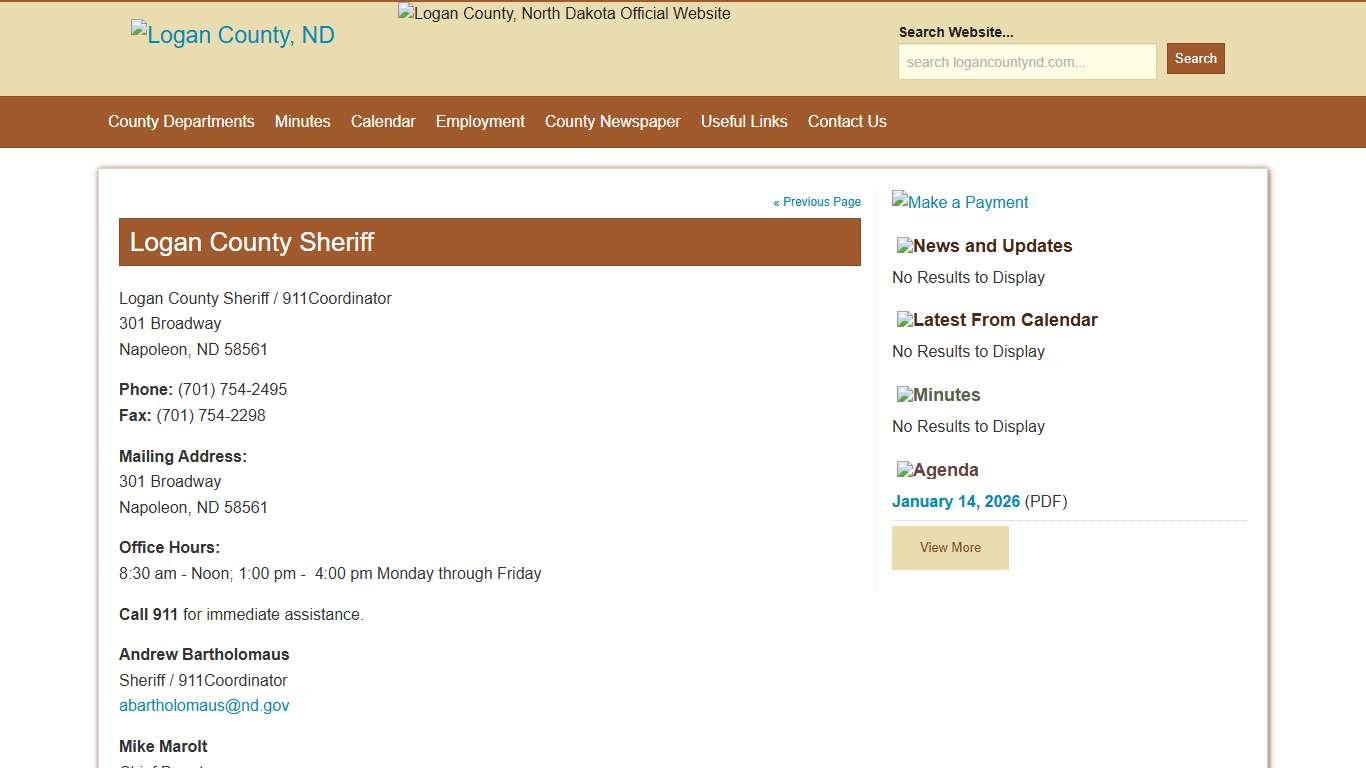
Task: Open the Minutes navigation item
Action: (302, 121)
